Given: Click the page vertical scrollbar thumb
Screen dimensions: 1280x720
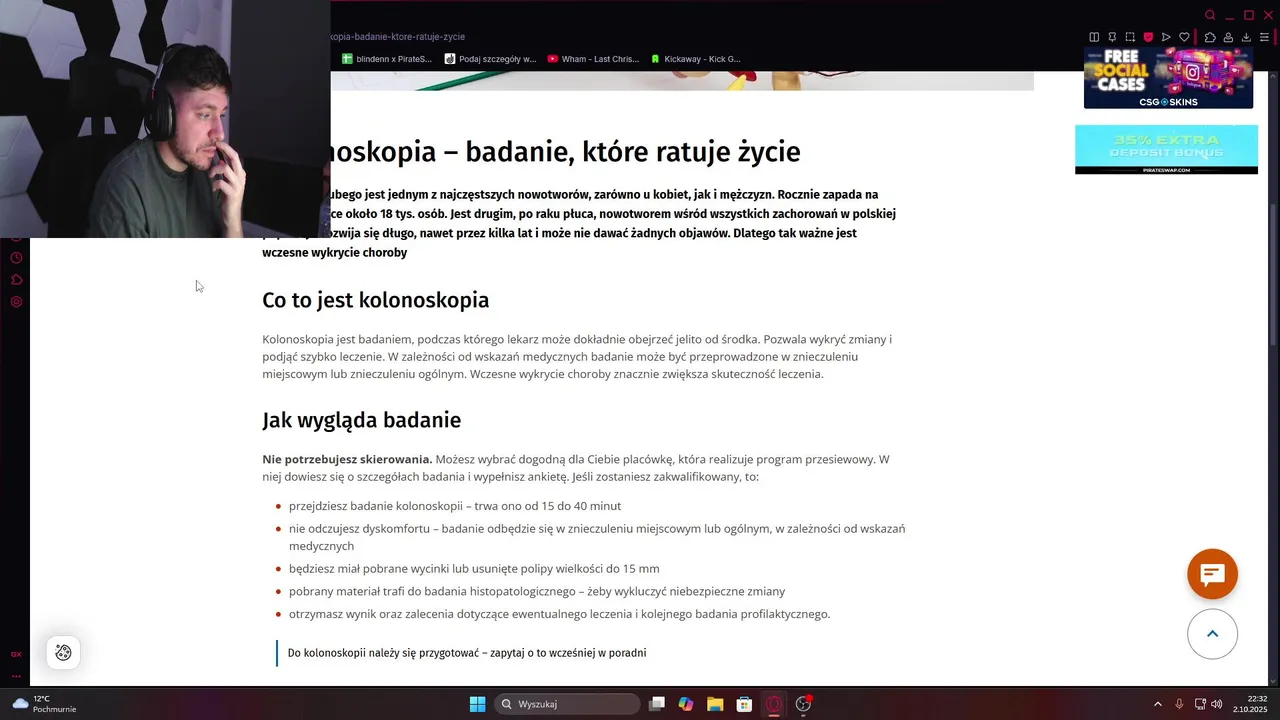Looking at the screenshot, I should click(1274, 275).
